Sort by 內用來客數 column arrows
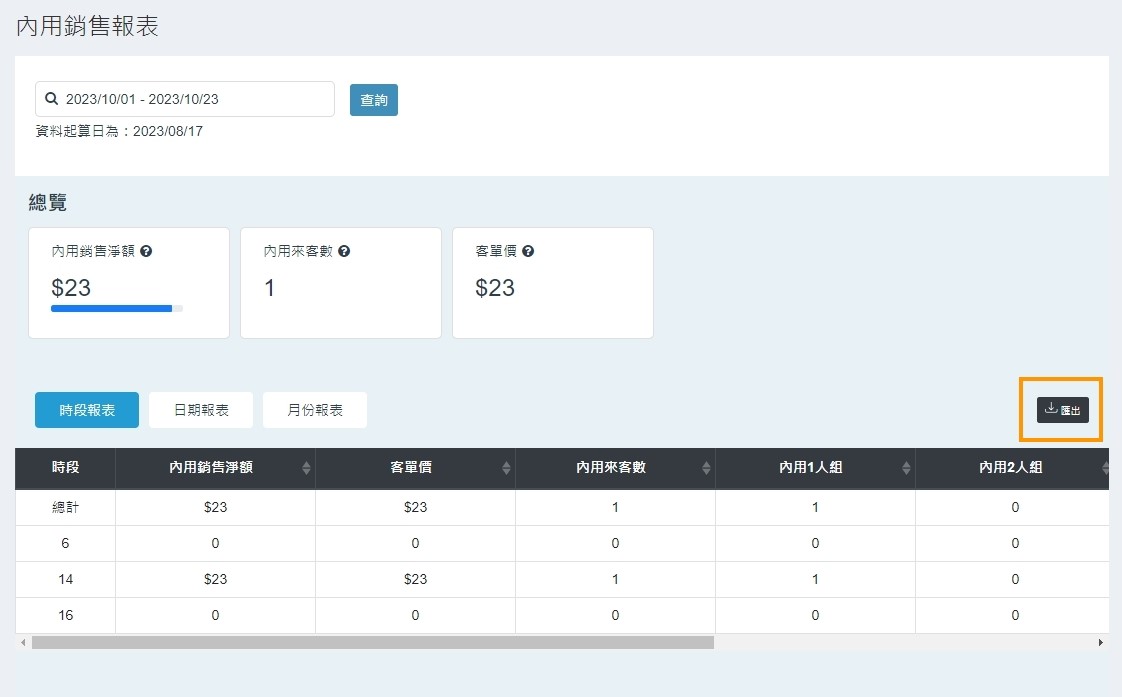The width and height of the screenshot is (1122, 697). click(706, 468)
